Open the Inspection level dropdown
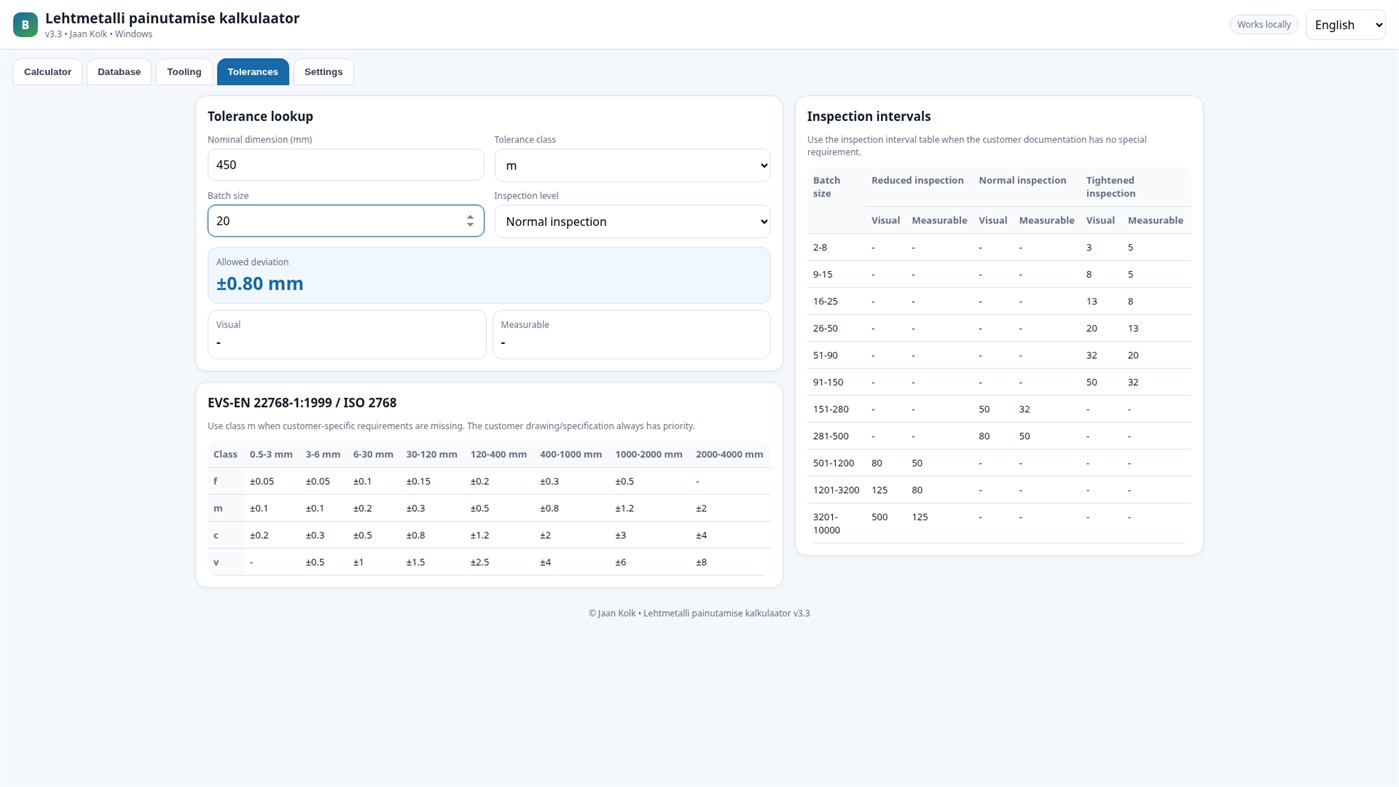1399x787 pixels. coord(632,221)
